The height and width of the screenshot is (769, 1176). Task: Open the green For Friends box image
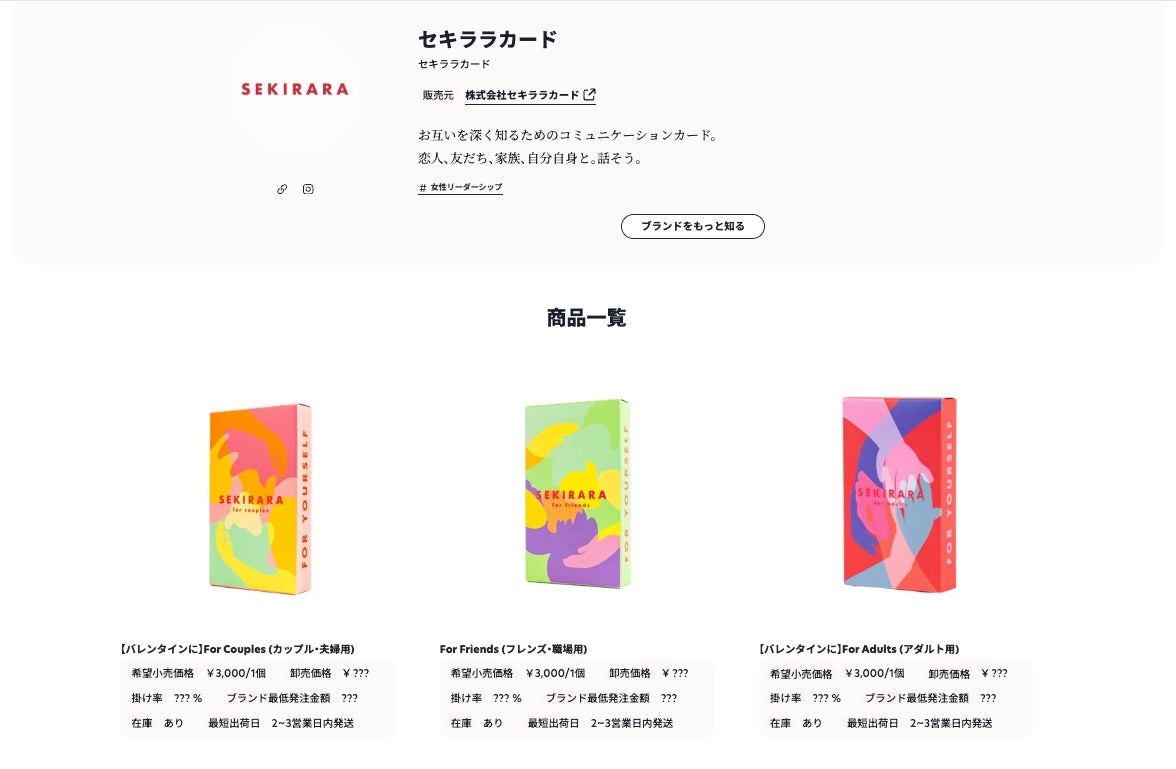578,494
